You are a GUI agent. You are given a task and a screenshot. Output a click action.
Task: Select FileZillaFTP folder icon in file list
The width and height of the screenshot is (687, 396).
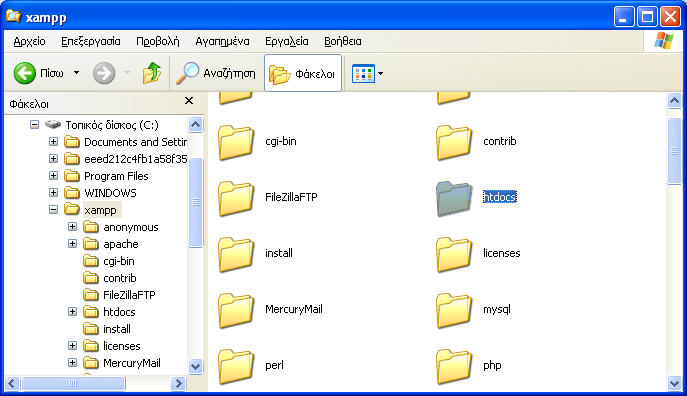[x=236, y=198]
